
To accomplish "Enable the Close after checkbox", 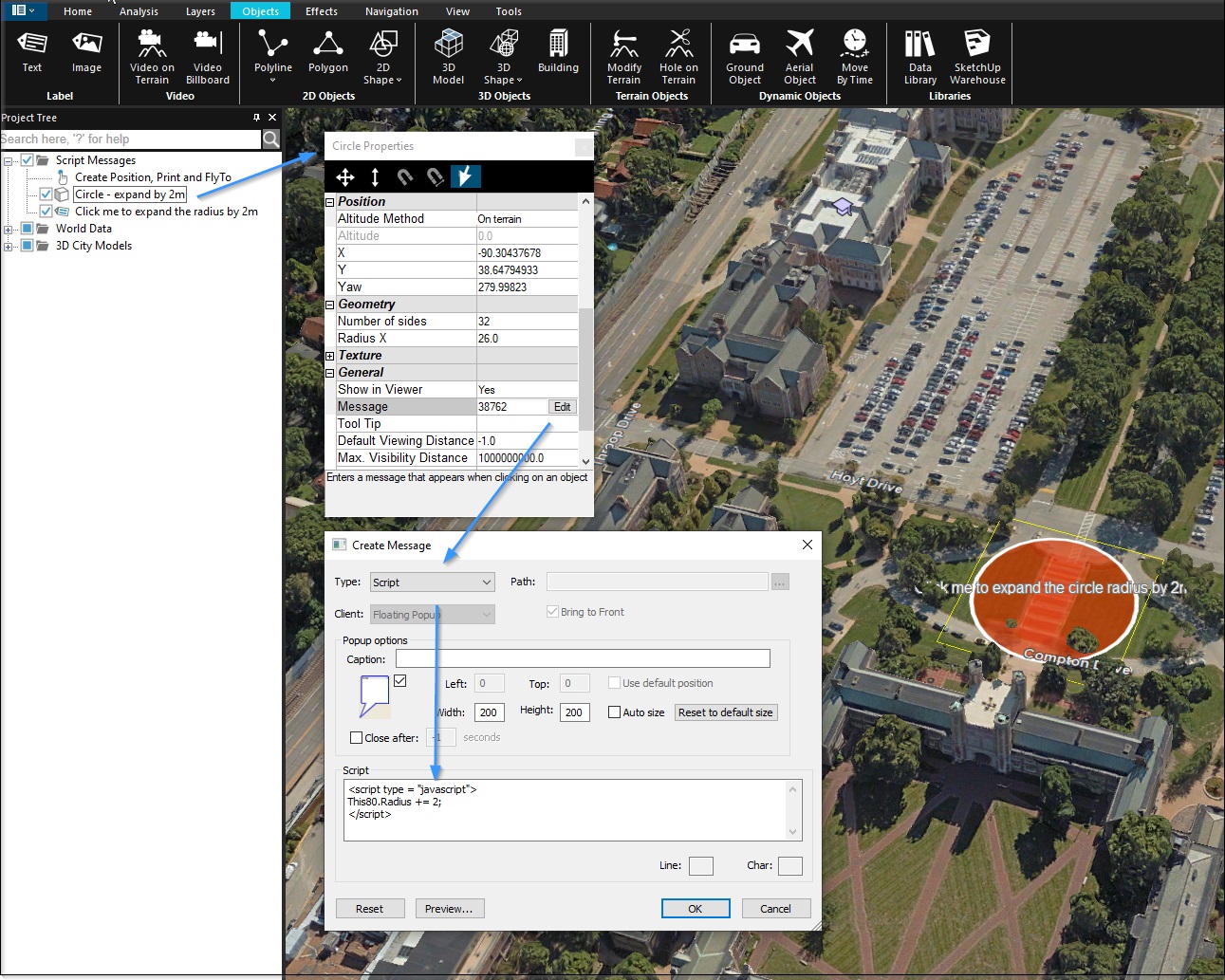I will [356, 737].
